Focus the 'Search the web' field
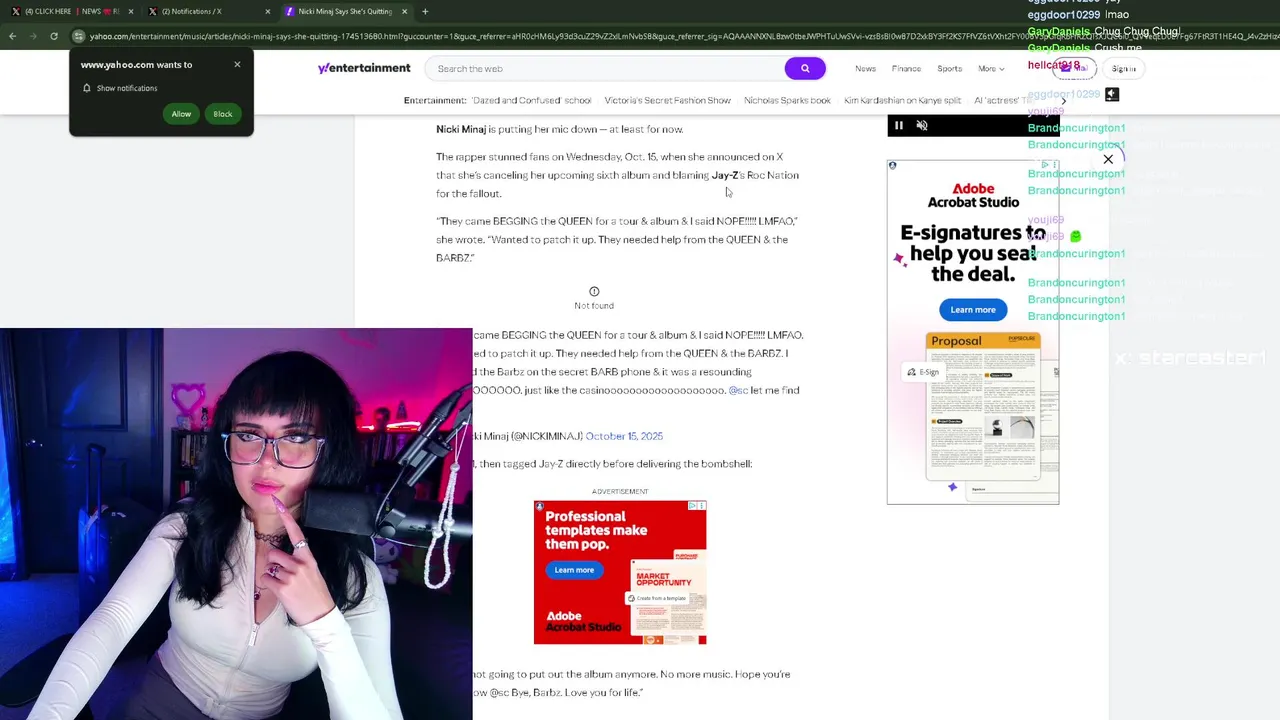Viewport: 1280px width, 720px height. click(606, 68)
